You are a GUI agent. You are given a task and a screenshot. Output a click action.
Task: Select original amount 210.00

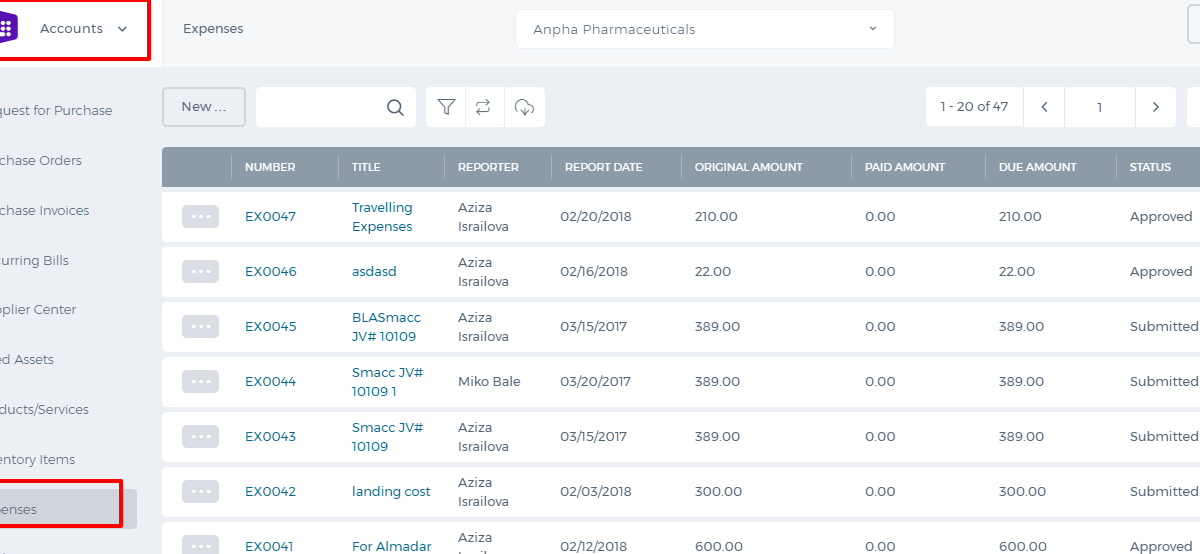716,217
